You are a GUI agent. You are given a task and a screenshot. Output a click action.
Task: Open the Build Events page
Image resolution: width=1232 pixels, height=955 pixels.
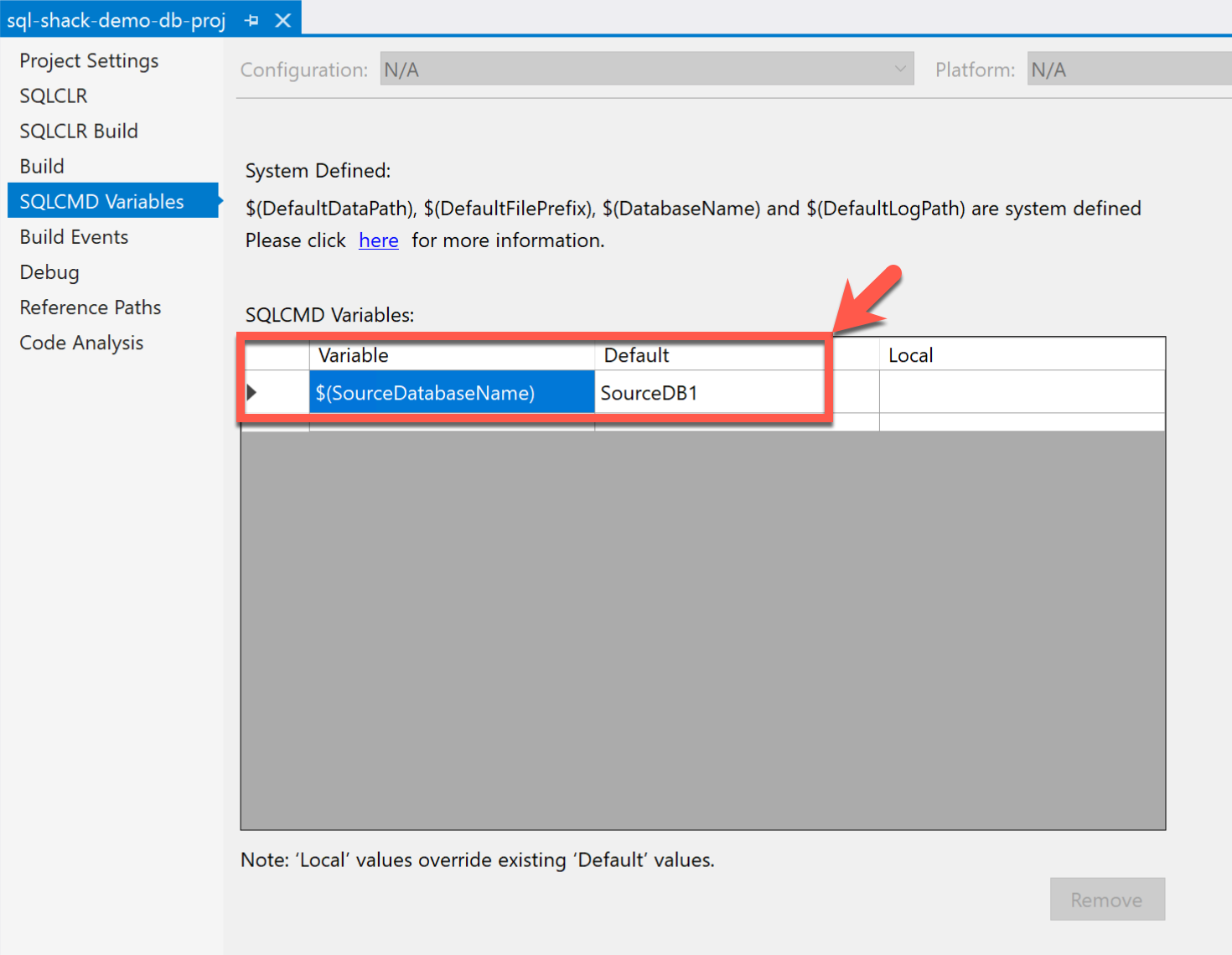click(74, 237)
